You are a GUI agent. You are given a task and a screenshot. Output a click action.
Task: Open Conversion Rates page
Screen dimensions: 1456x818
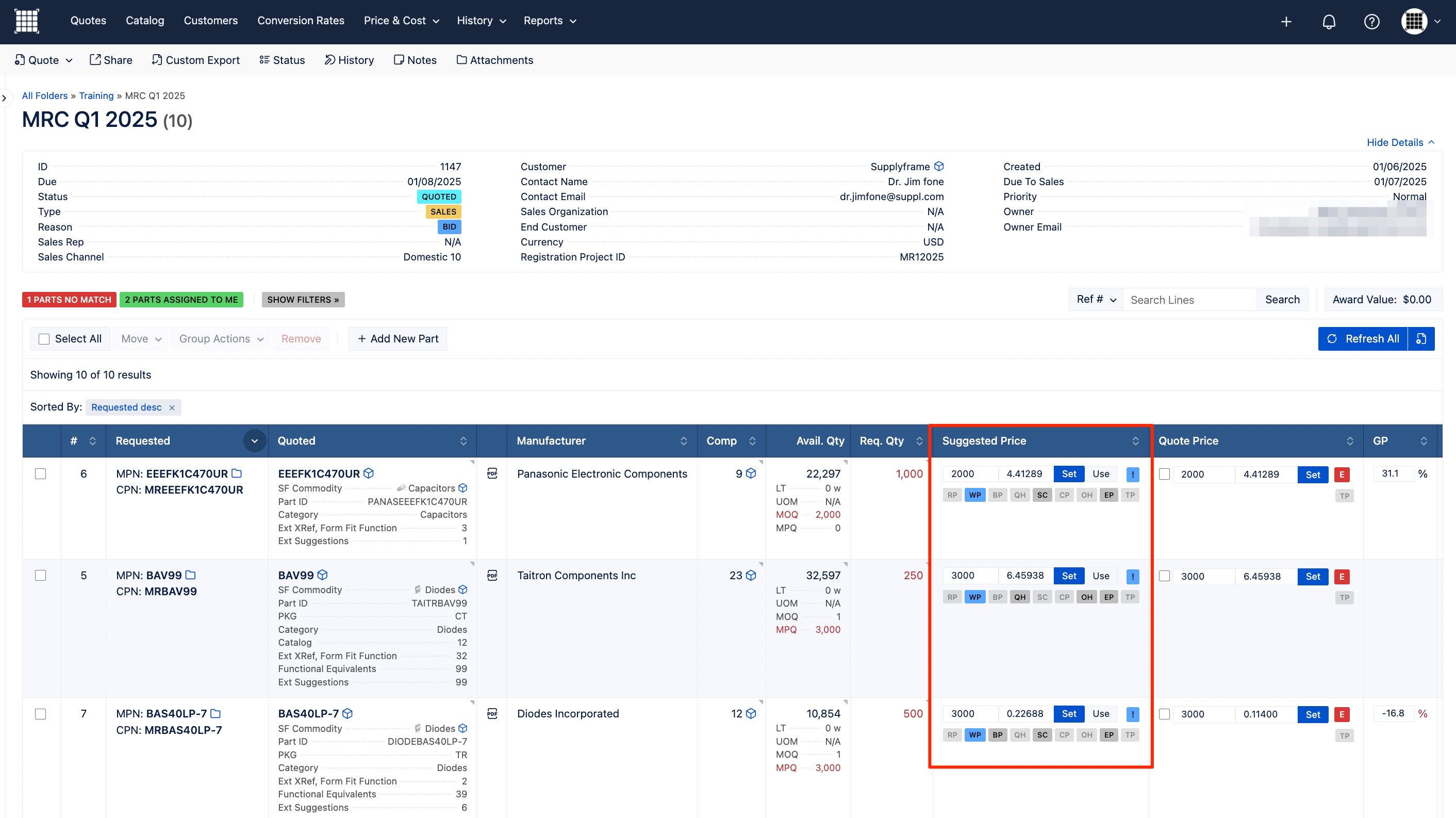coord(301,21)
